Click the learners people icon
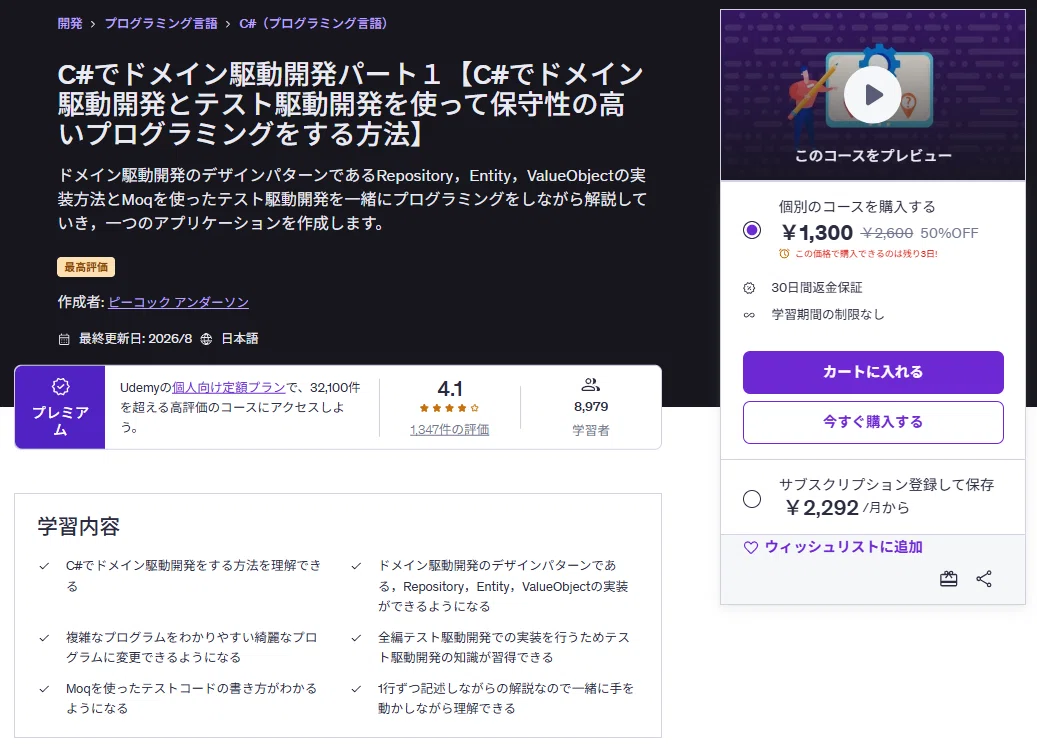 tap(591, 384)
